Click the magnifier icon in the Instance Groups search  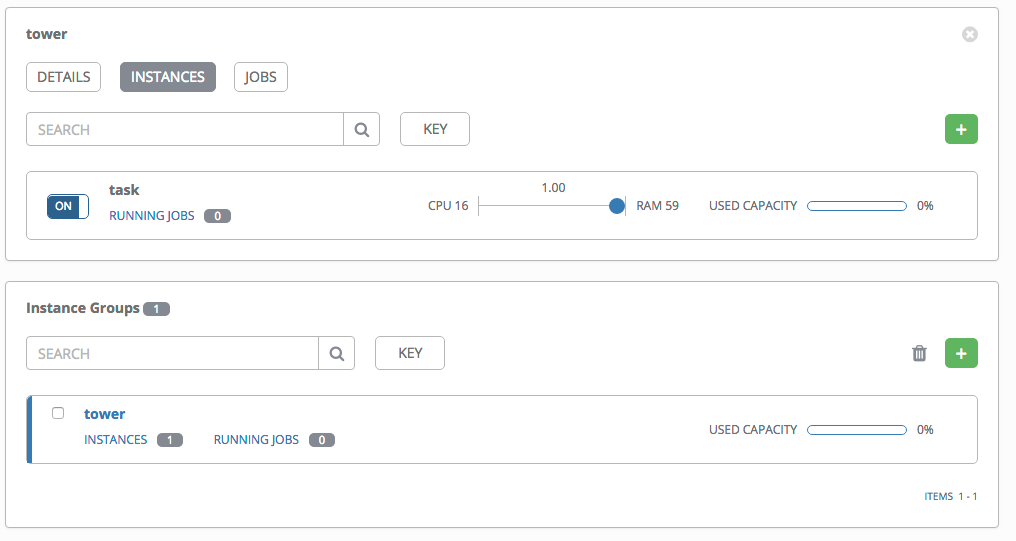[336, 353]
